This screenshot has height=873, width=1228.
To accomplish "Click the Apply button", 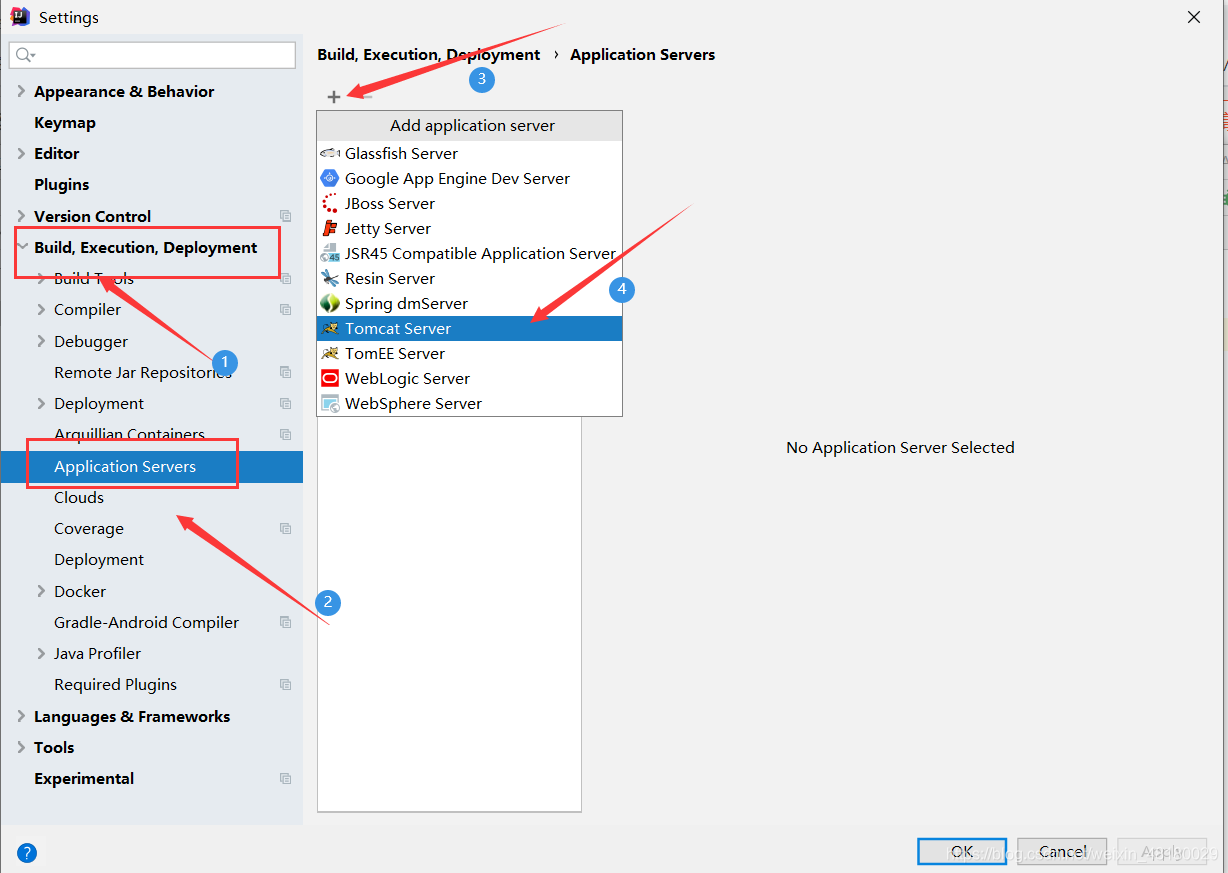I will tap(1162, 852).
